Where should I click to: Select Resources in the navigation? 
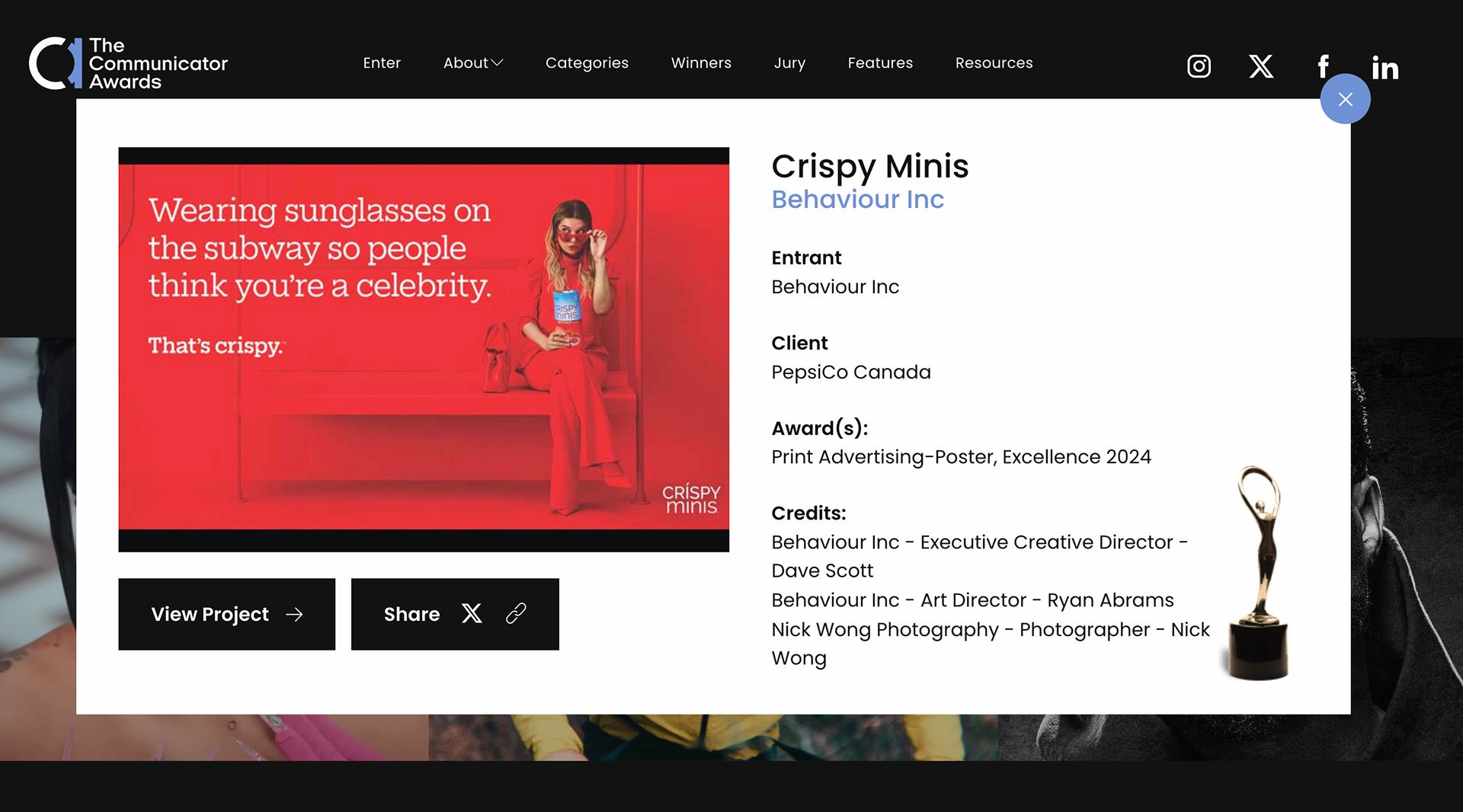point(994,63)
